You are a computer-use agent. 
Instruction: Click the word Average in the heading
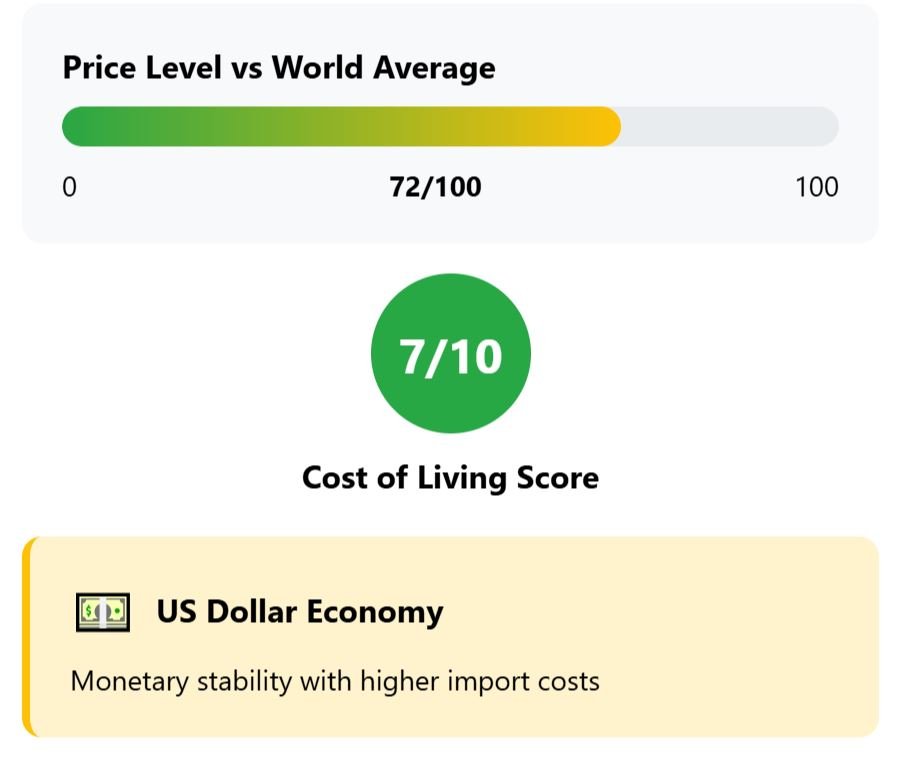click(x=435, y=68)
